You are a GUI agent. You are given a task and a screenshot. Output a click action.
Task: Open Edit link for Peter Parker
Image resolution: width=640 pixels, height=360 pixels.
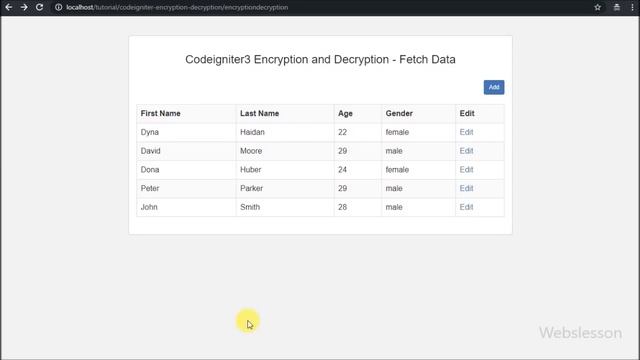click(466, 189)
